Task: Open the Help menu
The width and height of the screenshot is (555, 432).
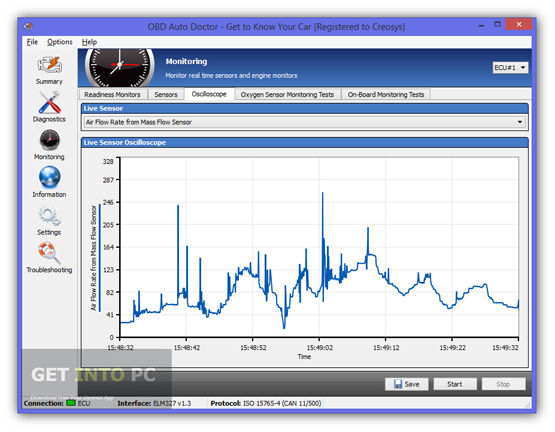Action: [89, 42]
